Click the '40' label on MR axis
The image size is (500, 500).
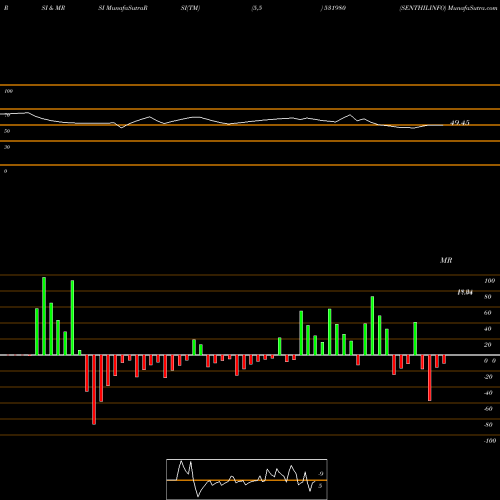click(488, 329)
